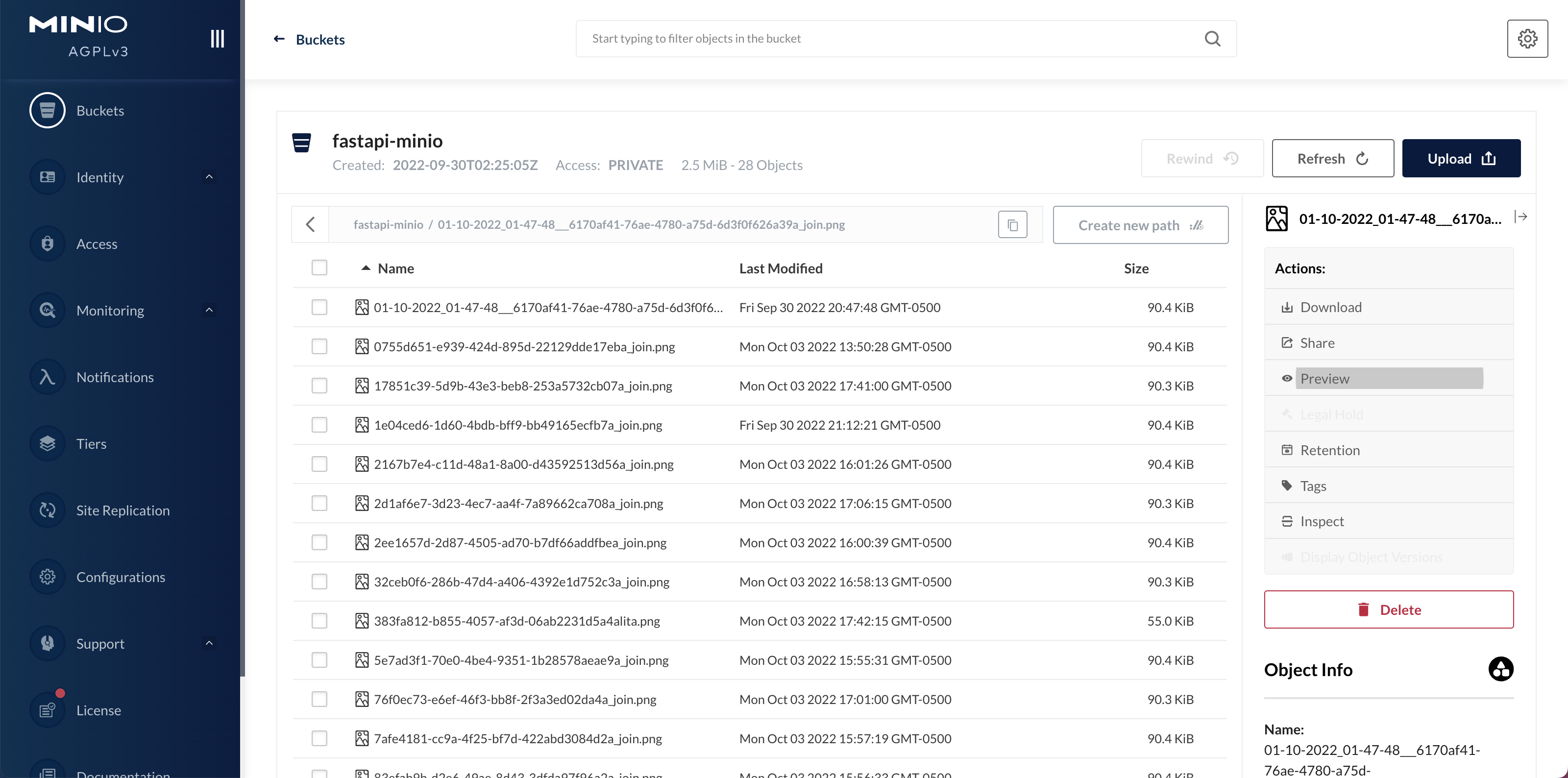
Task: Close object details panel arrow icon
Action: point(1520,218)
